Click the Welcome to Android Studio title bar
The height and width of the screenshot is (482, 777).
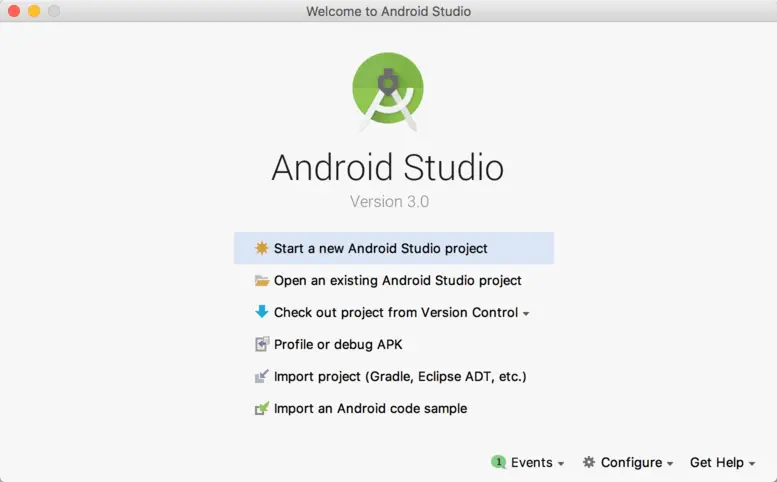(388, 11)
